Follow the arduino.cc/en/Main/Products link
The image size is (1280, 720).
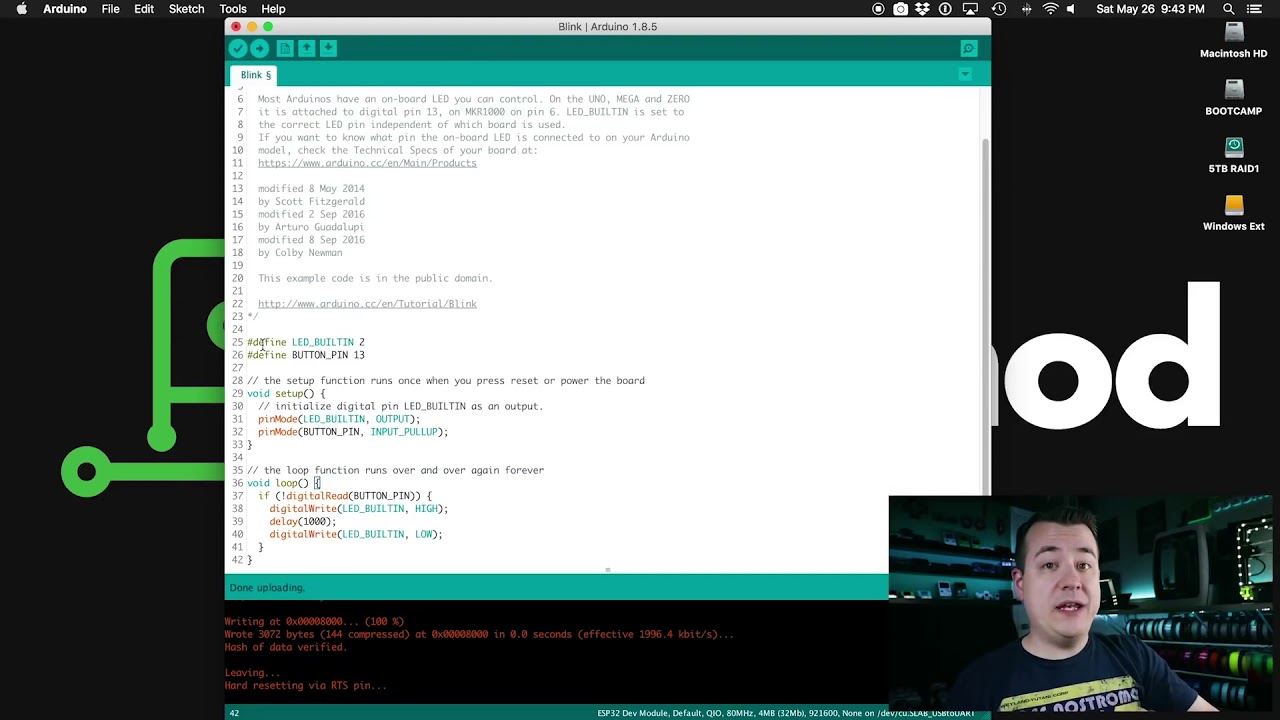click(367, 163)
